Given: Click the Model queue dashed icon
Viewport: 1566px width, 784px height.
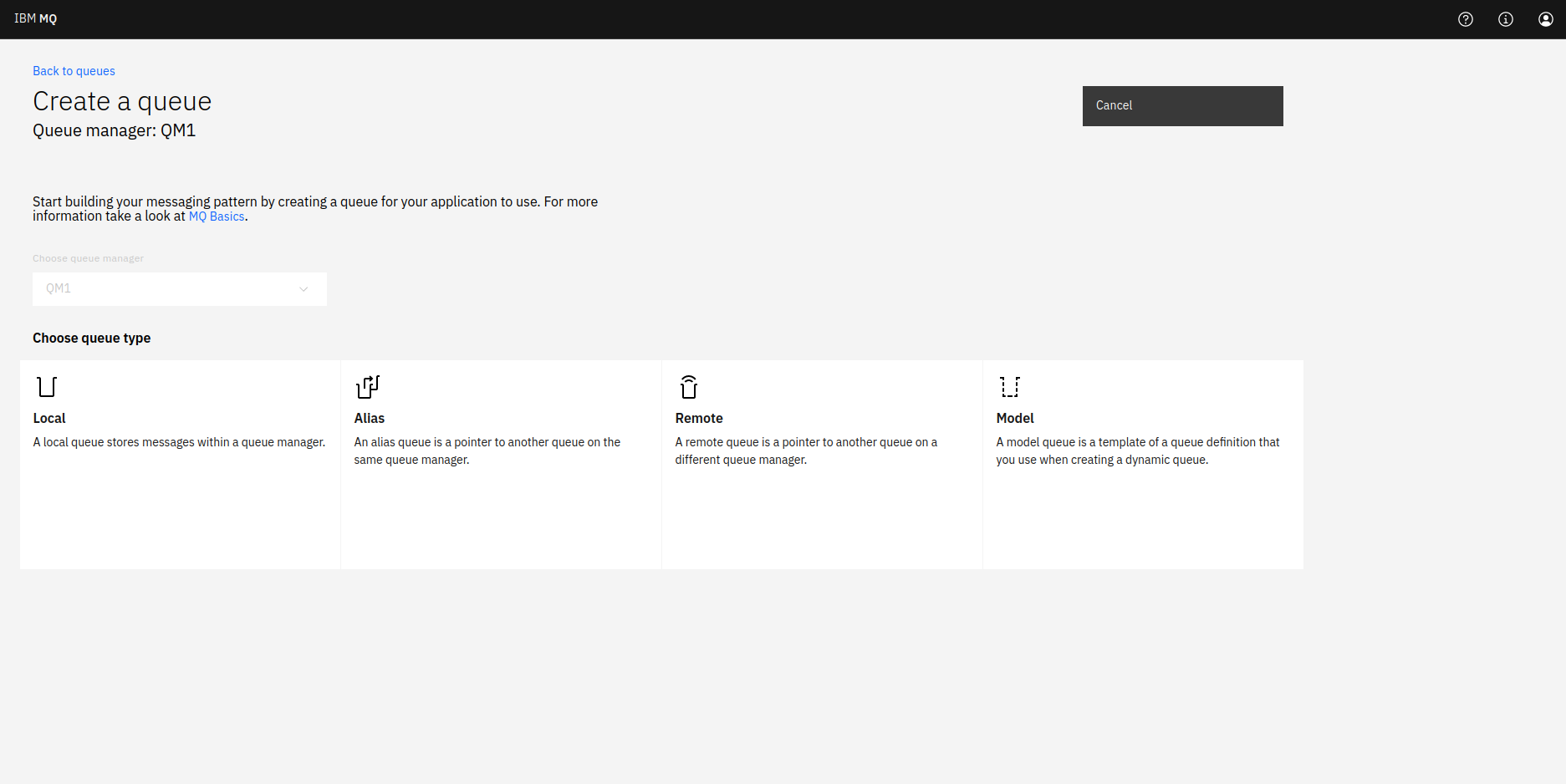Looking at the screenshot, I should click(1010, 387).
